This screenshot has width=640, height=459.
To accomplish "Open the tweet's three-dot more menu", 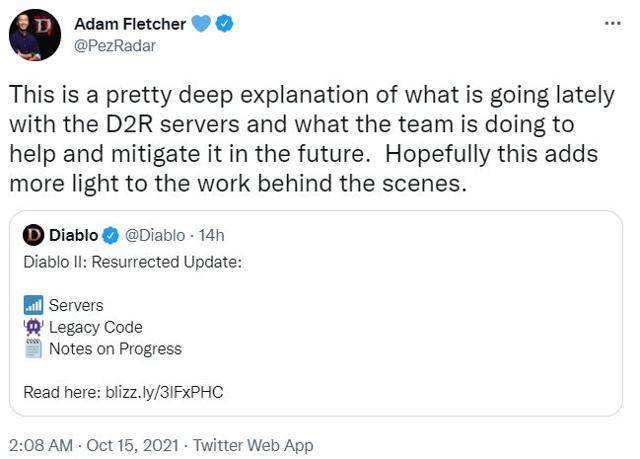I will tap(613, 23).
